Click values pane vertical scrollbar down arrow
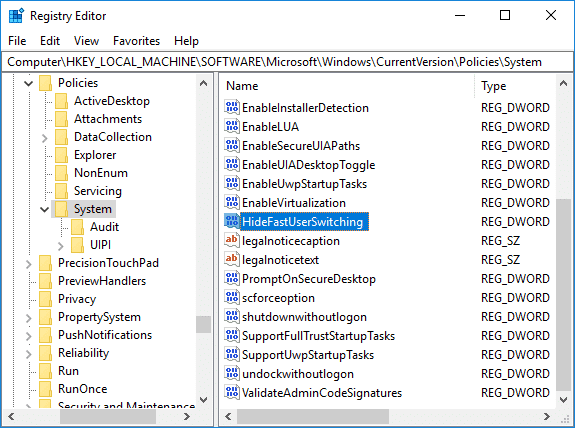This screenshot has height=428, width=575. click(x=564, y=399)
